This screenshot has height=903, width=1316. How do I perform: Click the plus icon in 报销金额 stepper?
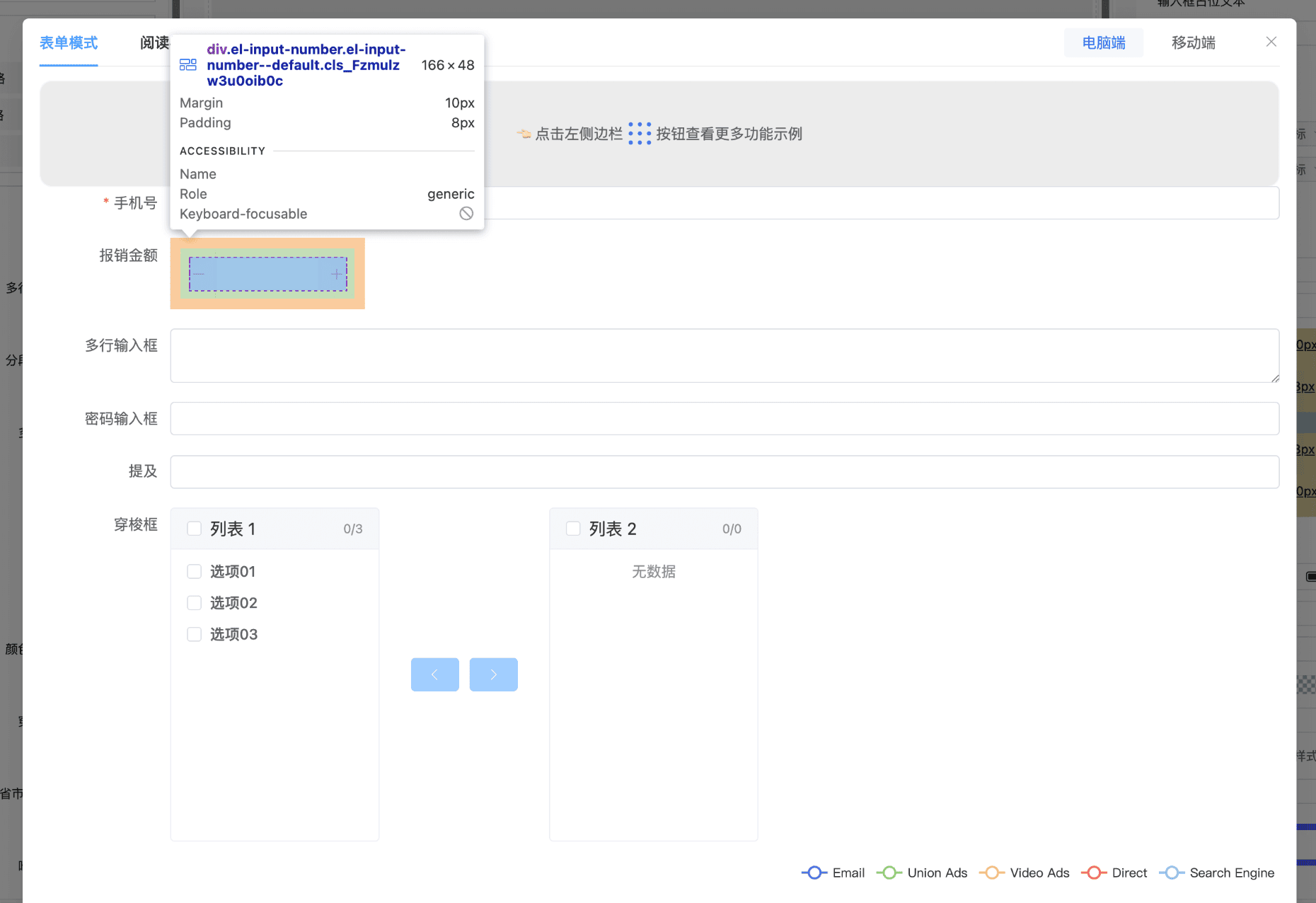[337, 274]
